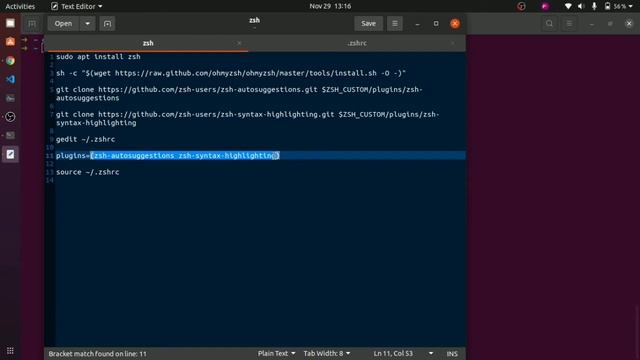Click the Save button
Image resolution: width=640 pixels, height=360 pixels.
click(368, 24)
